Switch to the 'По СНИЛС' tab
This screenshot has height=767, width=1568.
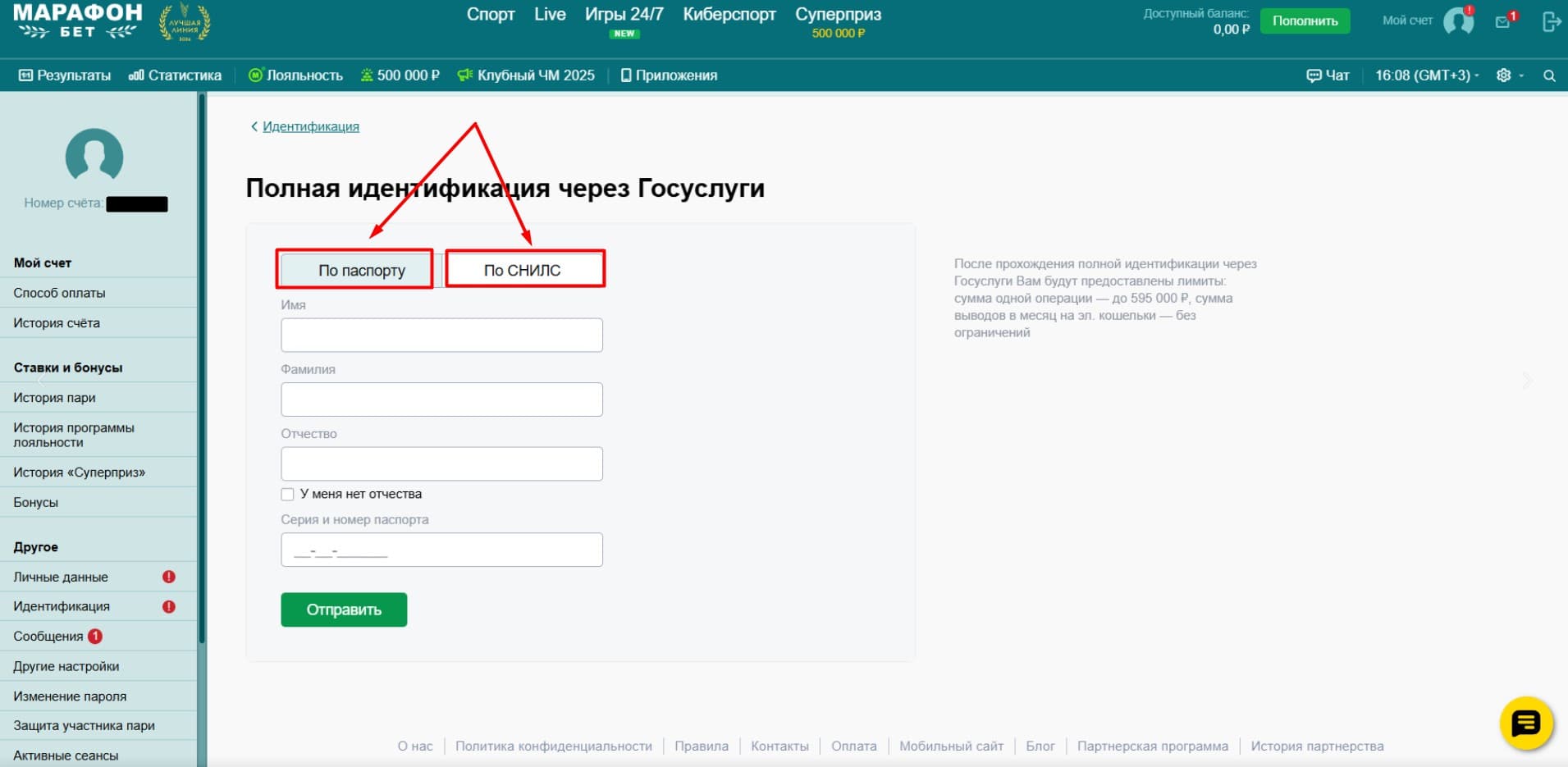tap(523, 270)
